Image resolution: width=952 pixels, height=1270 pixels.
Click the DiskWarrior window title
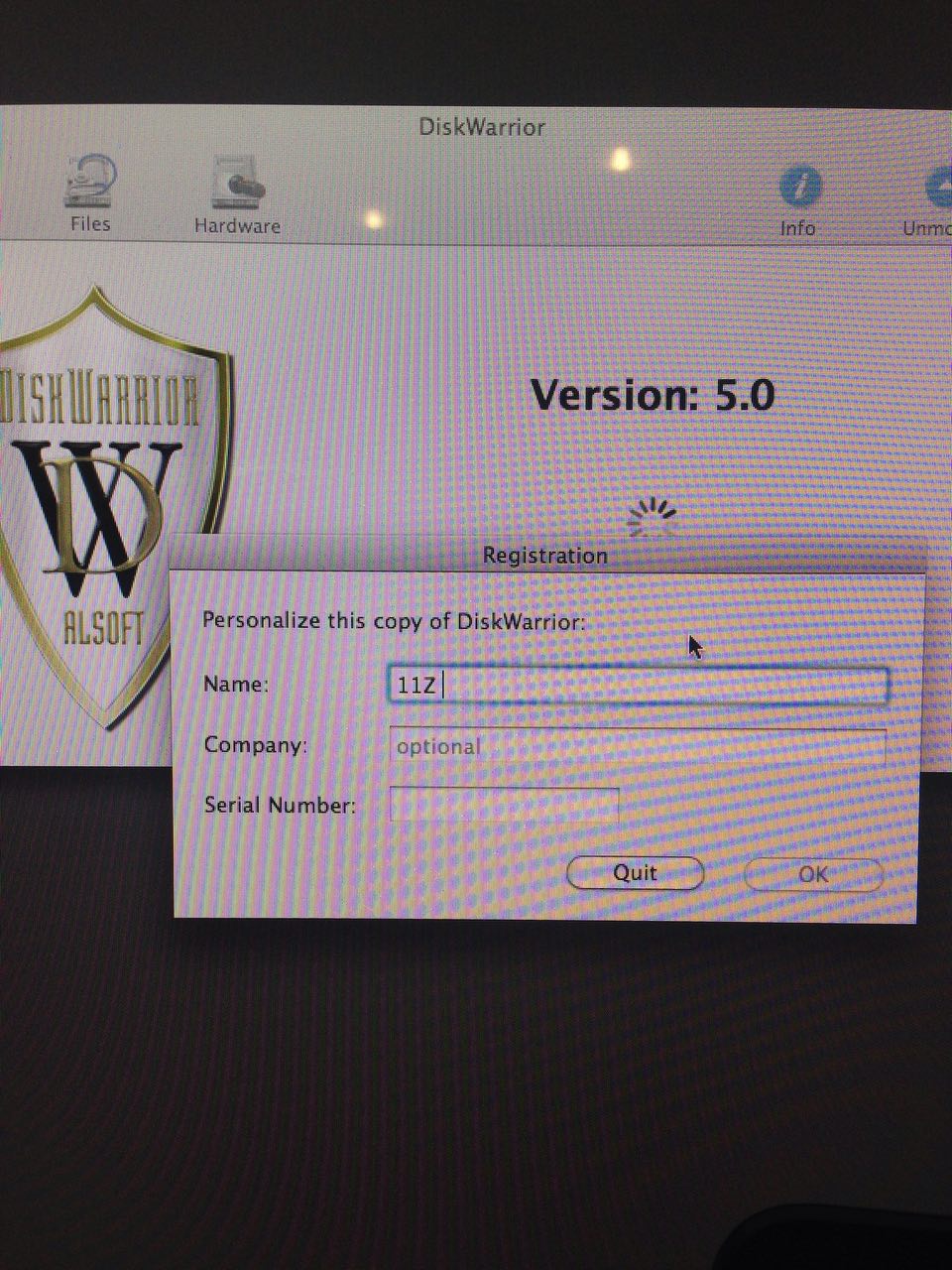tap(482, 127)
